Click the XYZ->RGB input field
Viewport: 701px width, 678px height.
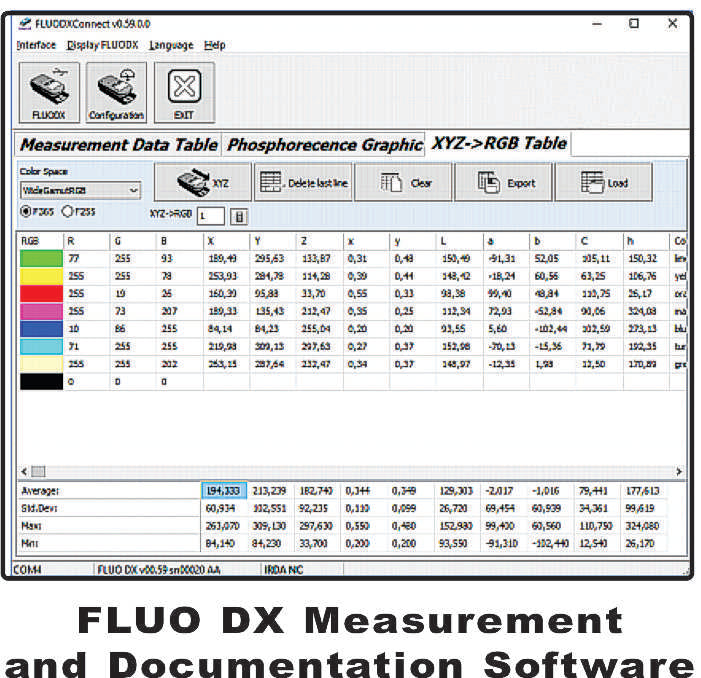pyautogui.click(x=211, y=216)
